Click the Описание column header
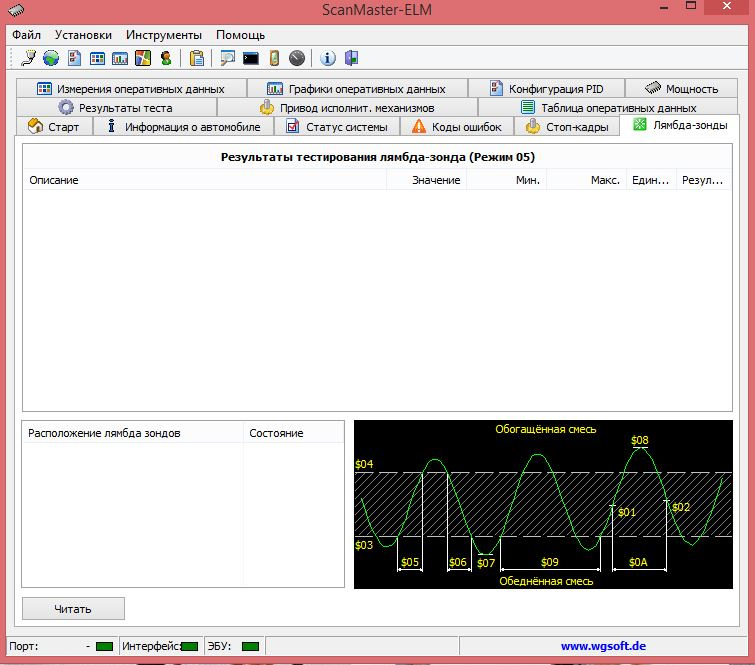The width and height of the screenshot is (755, 665). [x=54, y=180]
